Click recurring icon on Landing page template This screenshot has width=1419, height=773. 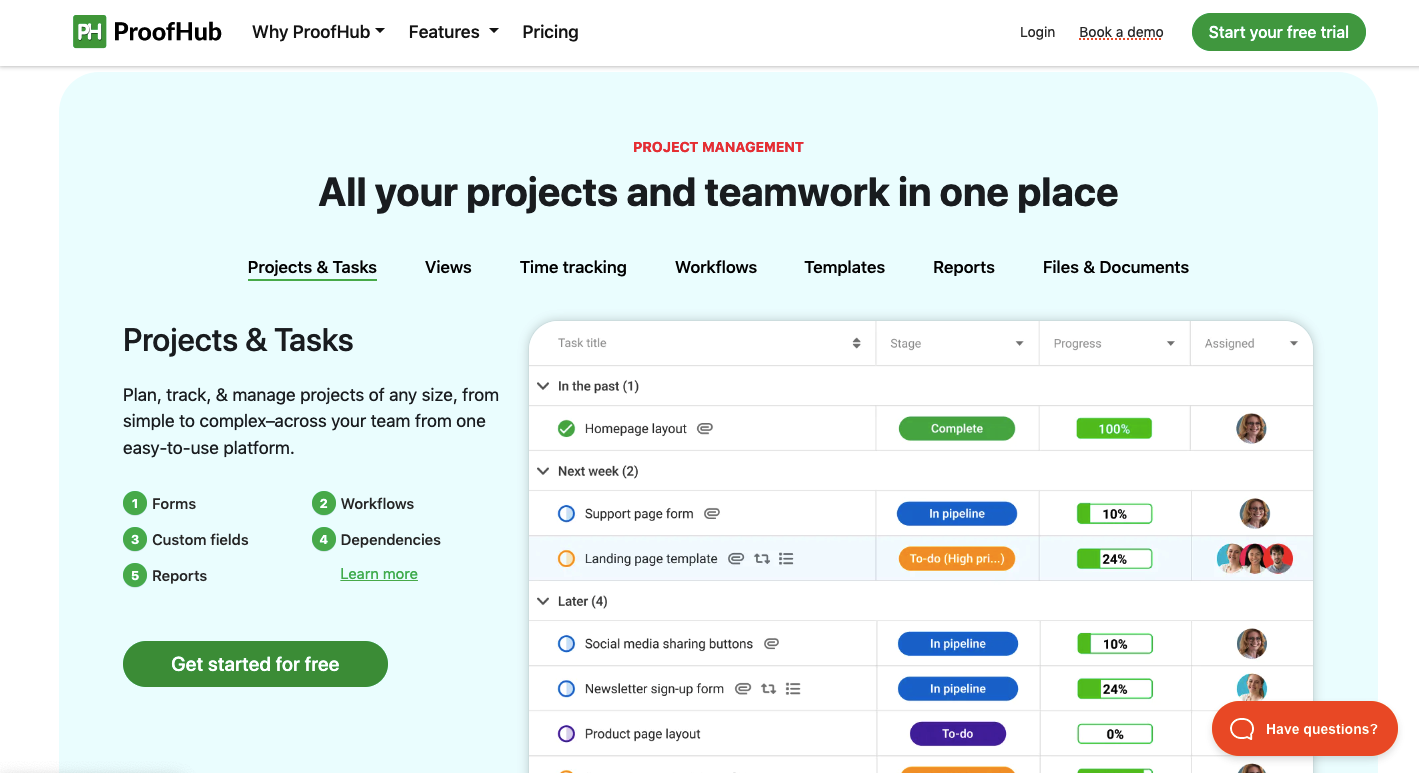(x=762, y=559)
